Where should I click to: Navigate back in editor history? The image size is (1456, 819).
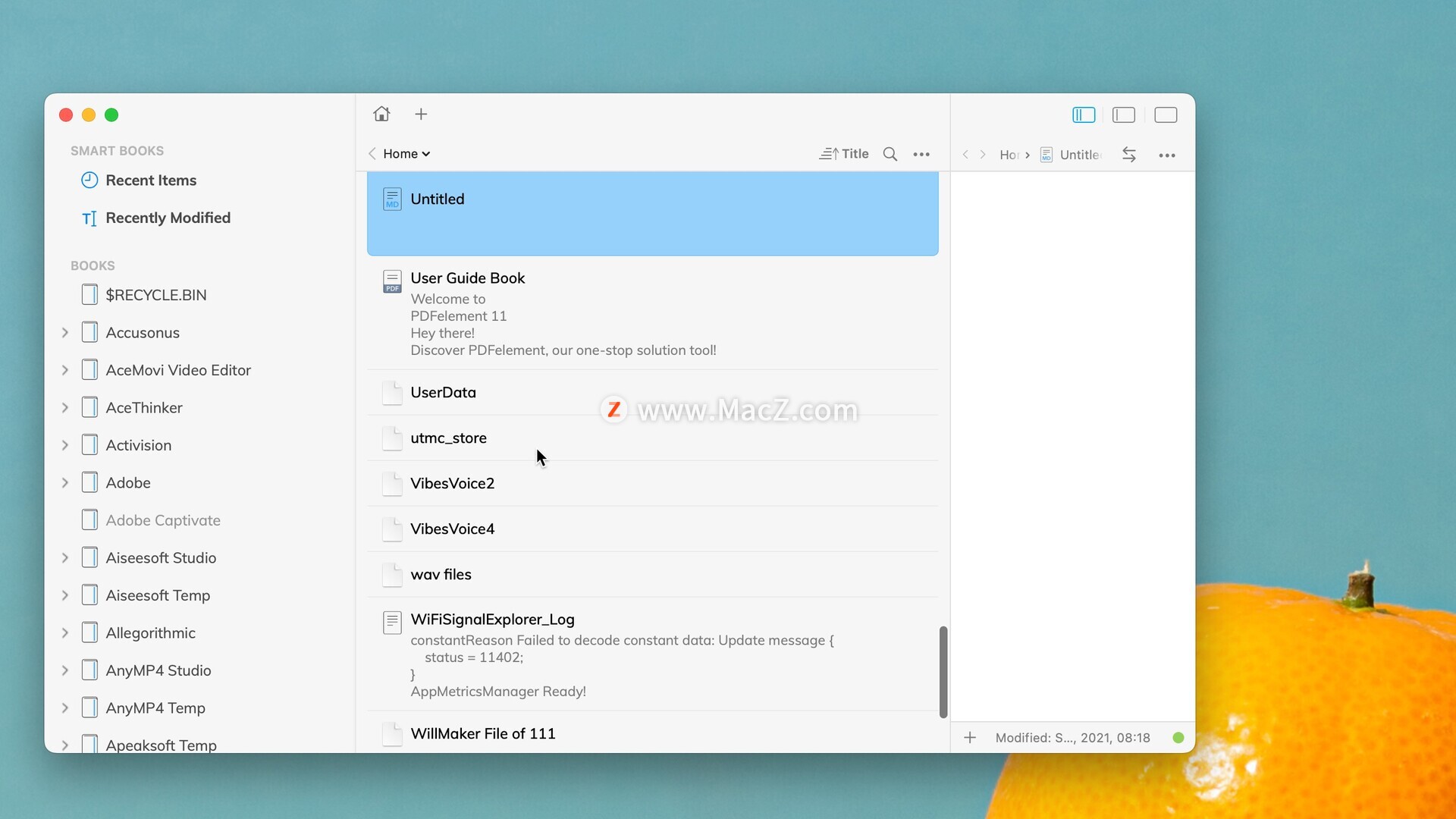click(965, 155)
